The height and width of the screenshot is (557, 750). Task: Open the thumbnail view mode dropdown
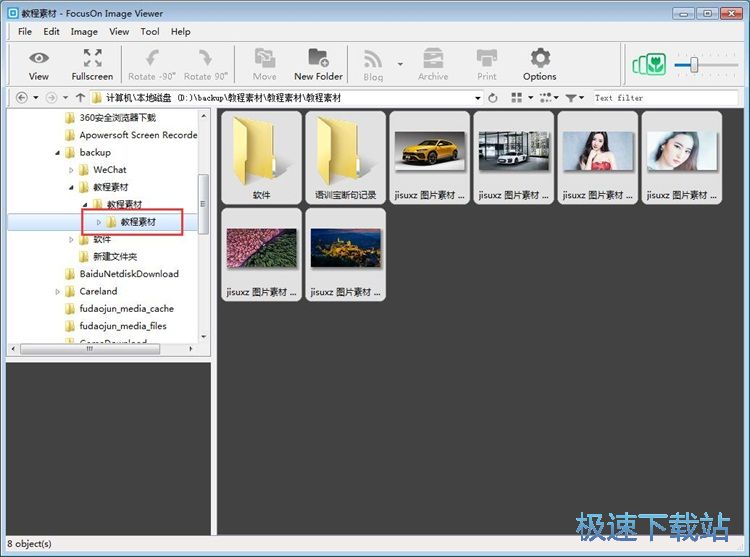pos(520,98)
